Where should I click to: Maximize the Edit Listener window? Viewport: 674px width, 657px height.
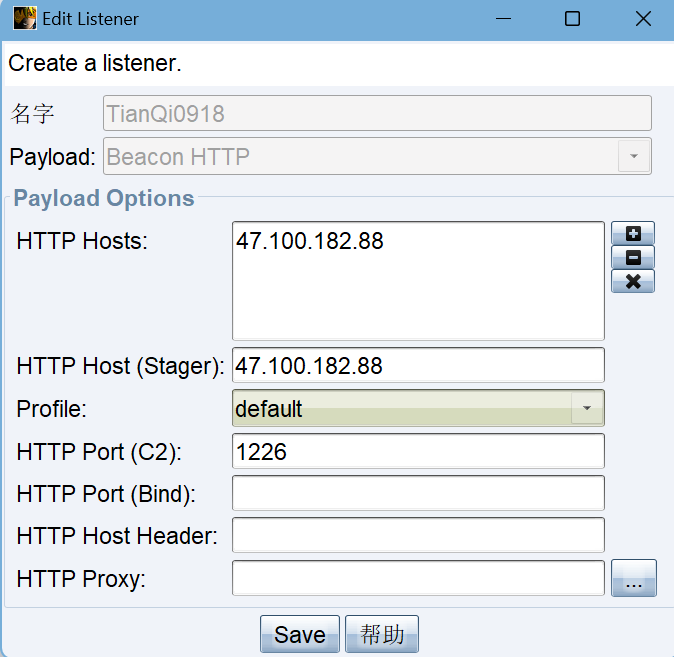coord(572,19)
